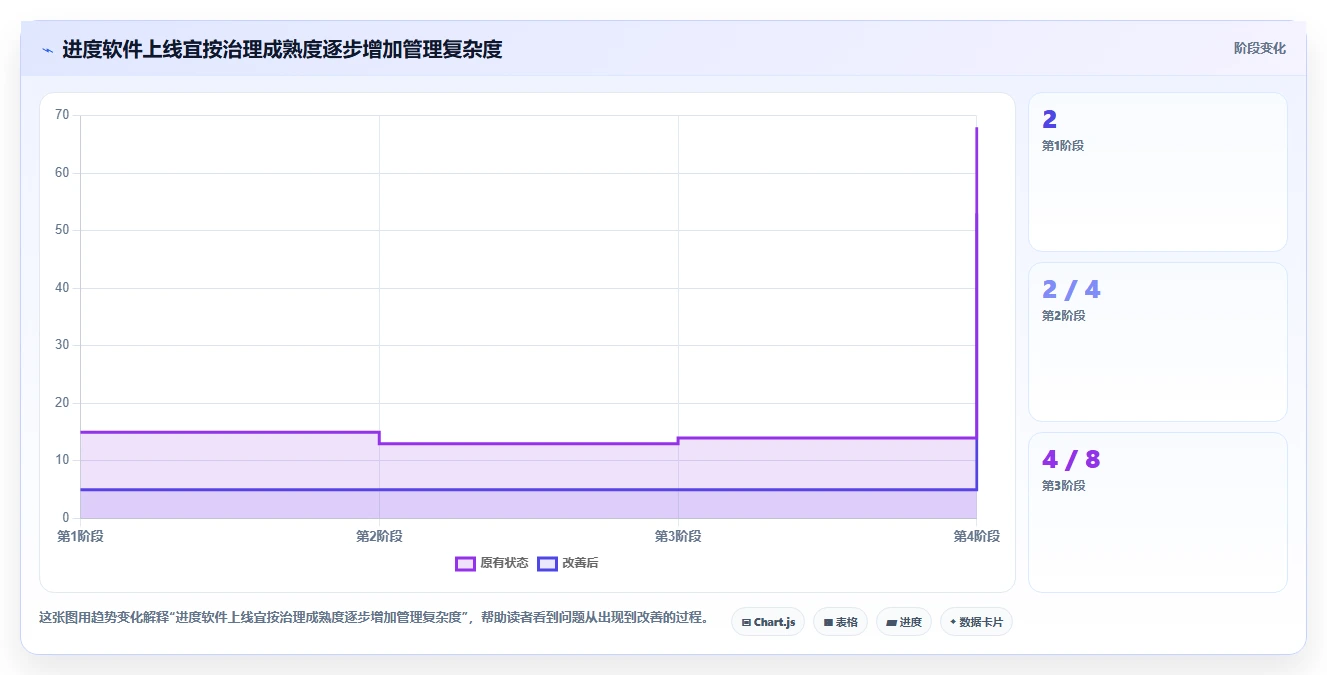This screenshot has width=1327, height=675.
Task: Click the 阶段变化 label in header
Action: coord(1259,48)
